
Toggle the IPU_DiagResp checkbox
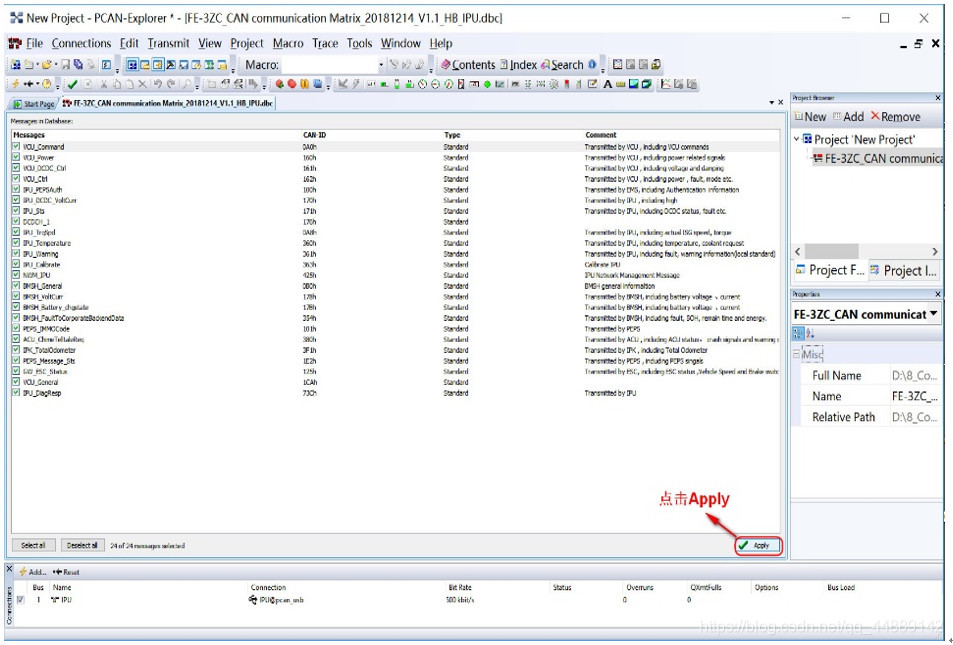point(16,393)
